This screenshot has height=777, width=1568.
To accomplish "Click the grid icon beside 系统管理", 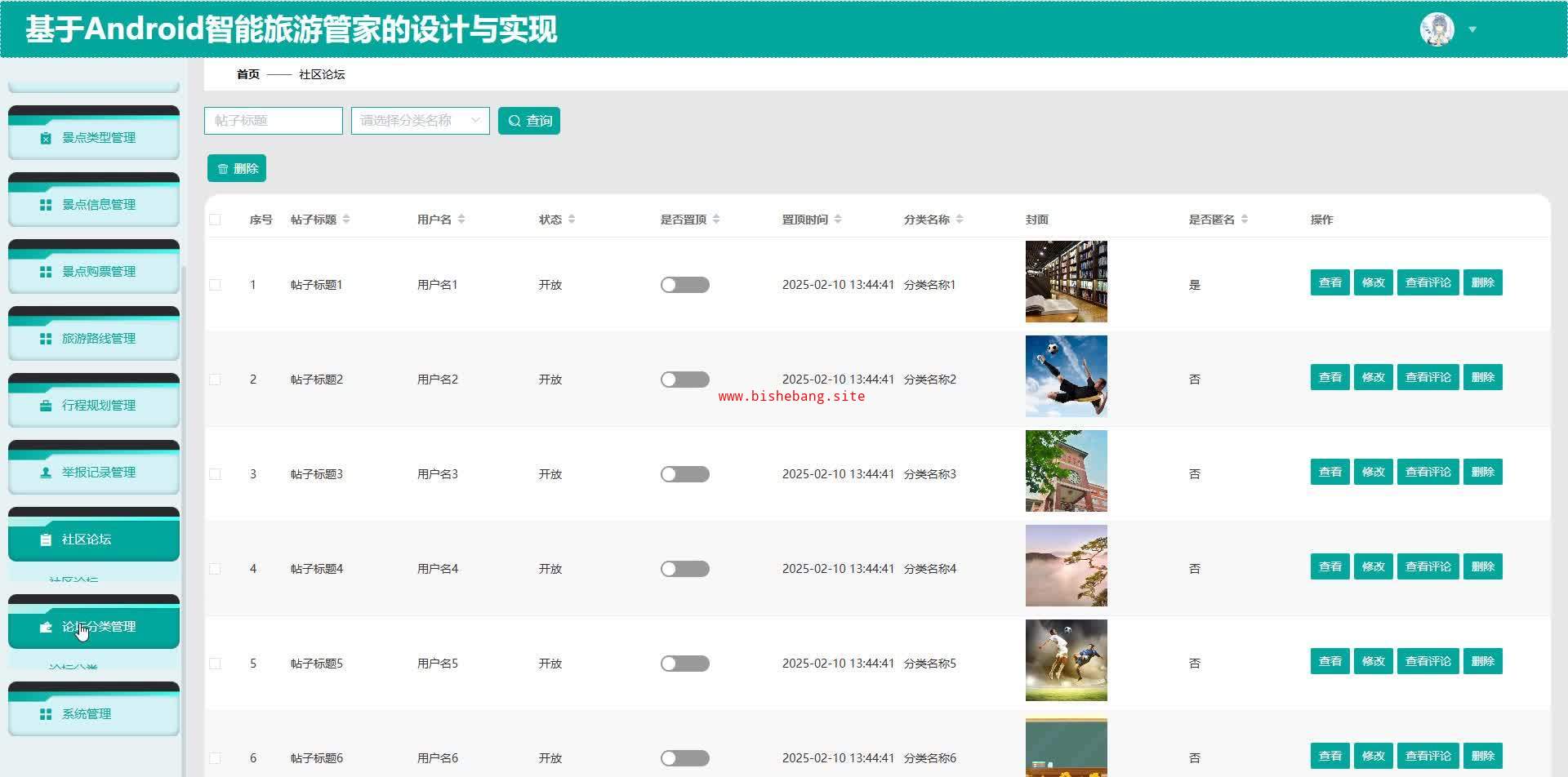I will (46, 714).
